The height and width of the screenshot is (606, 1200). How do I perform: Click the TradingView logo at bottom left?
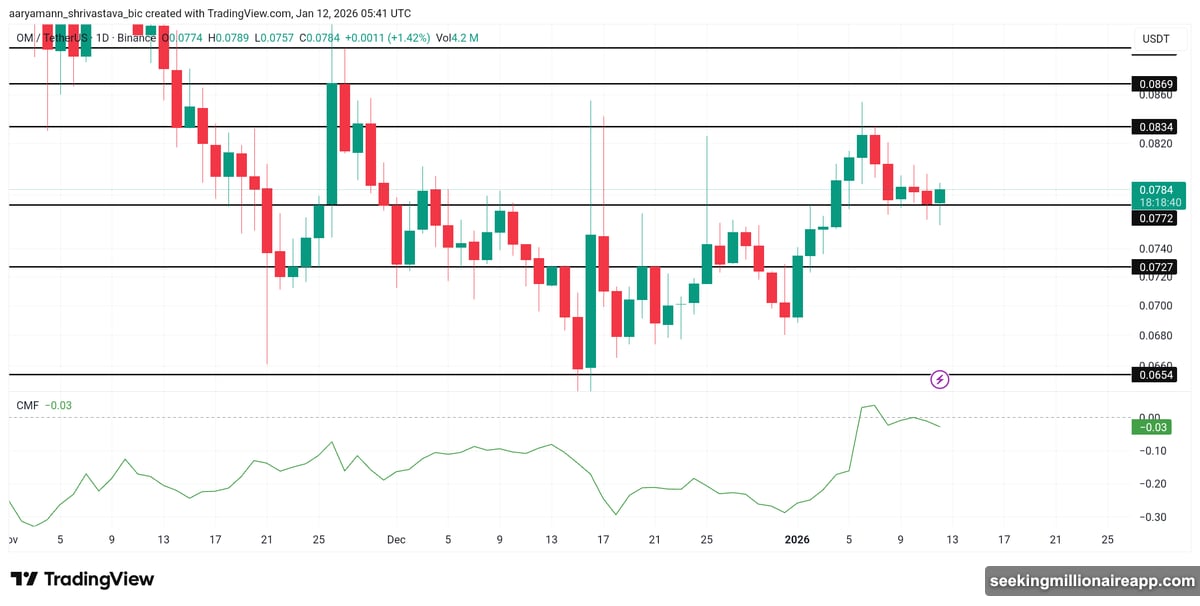tap(83, 579)
